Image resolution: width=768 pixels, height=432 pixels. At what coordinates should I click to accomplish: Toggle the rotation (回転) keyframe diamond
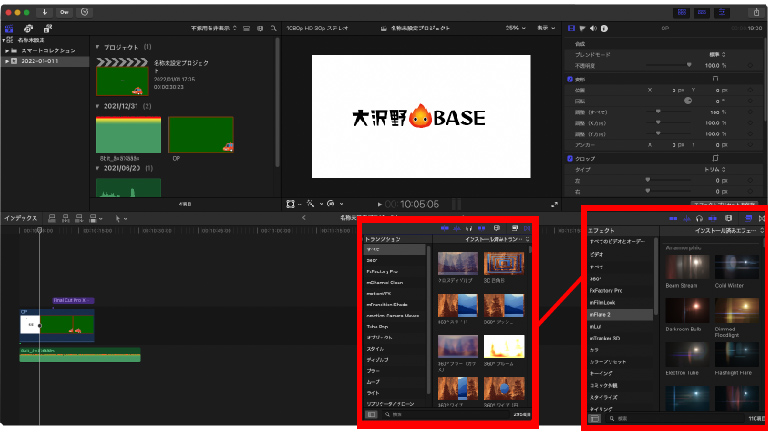pos(750,101)
